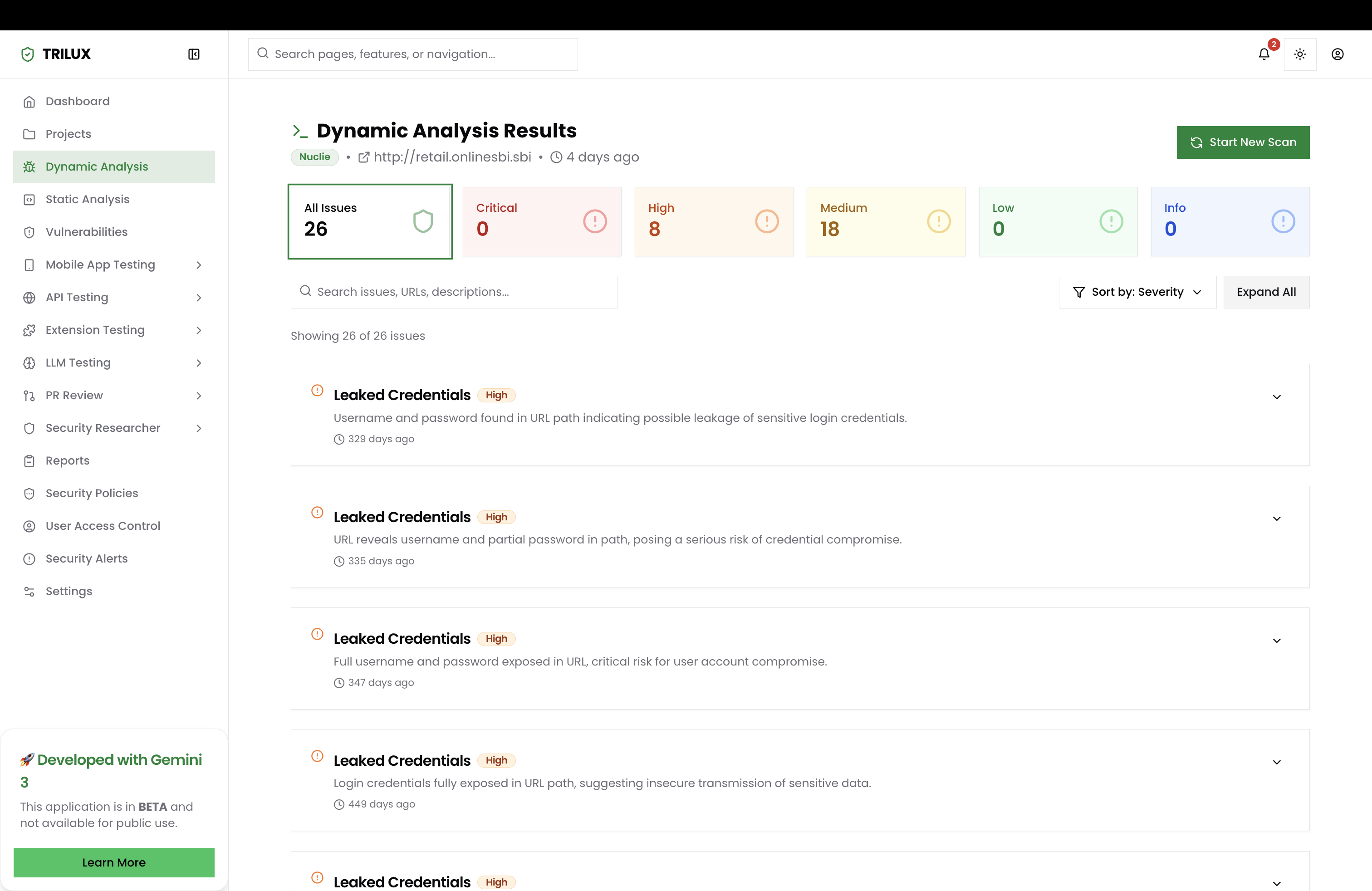Click the TRILUX shield logo
This screenshot has width=1372, height=891.
[28, 54]
